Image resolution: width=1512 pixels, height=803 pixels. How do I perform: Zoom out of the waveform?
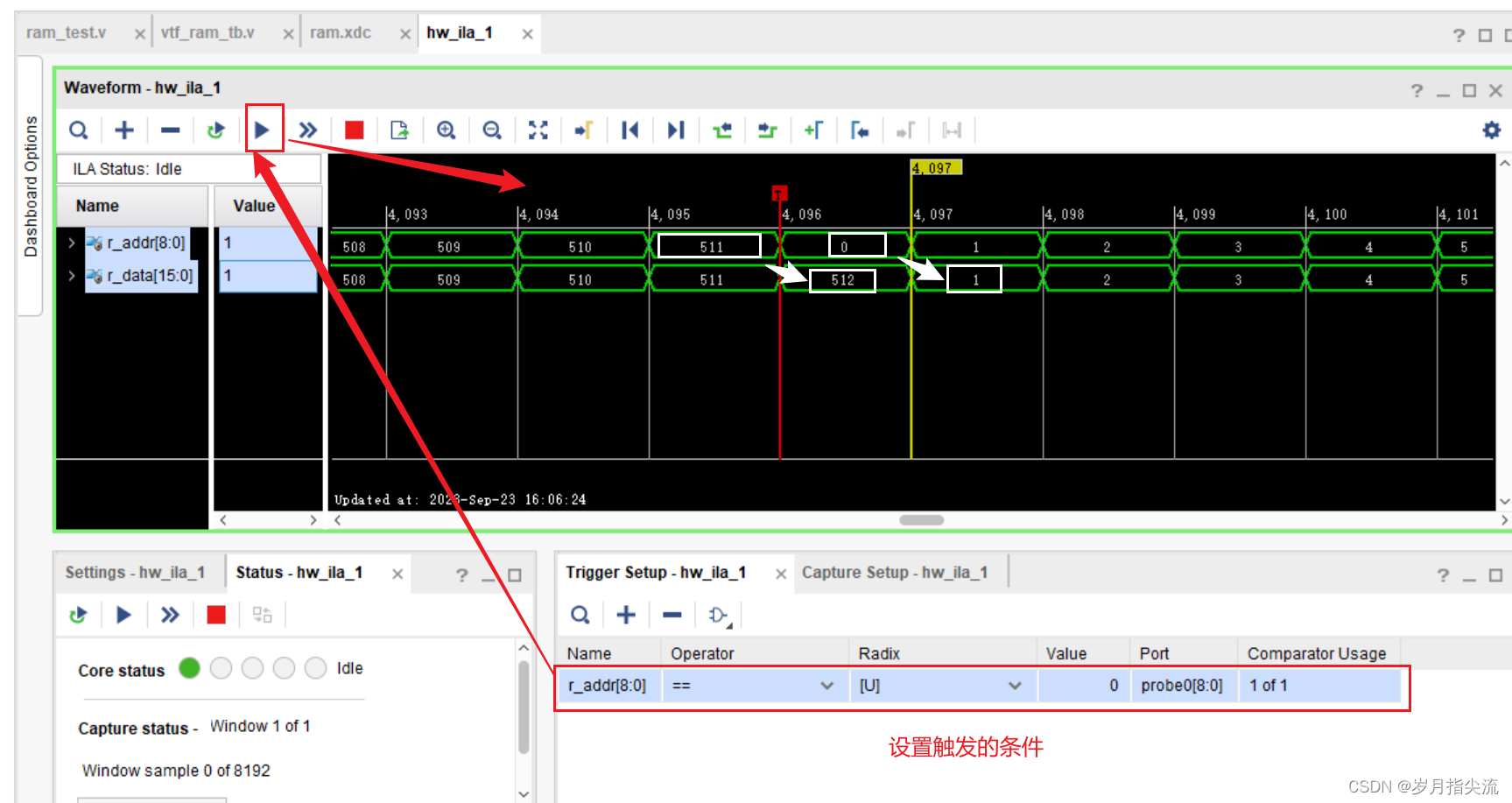tap(492, 130)
